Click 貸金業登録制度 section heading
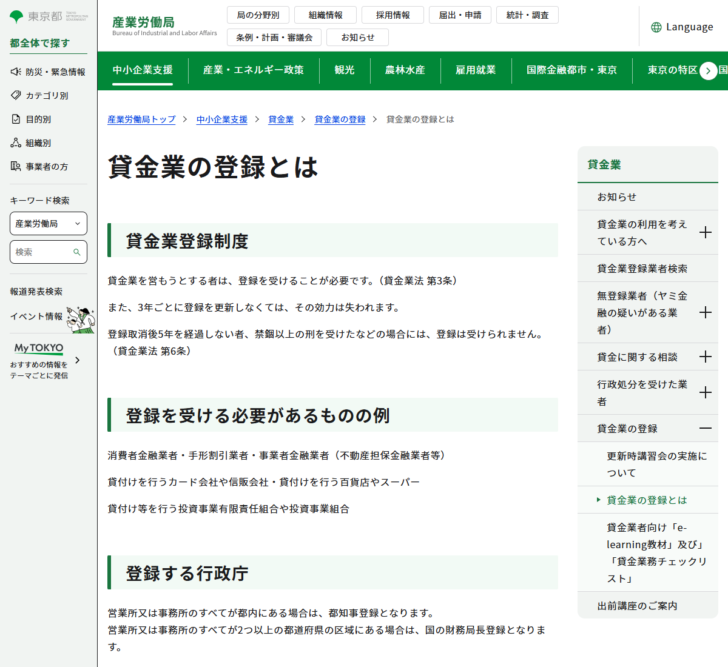 187,241
